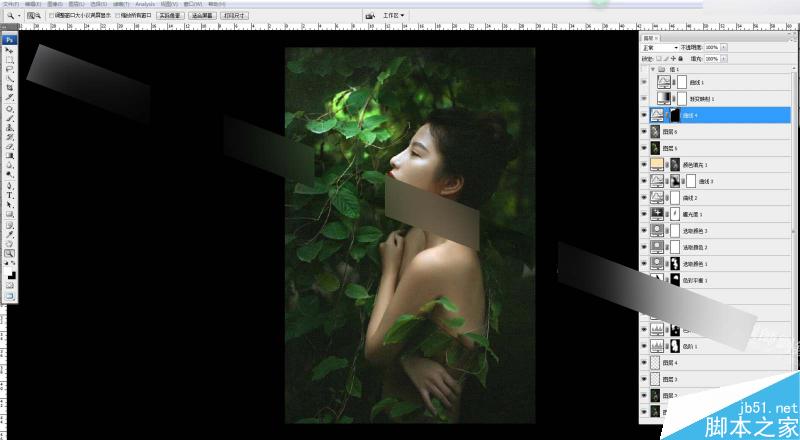Click the opacity 100% input field

click(x=712, y=47)
